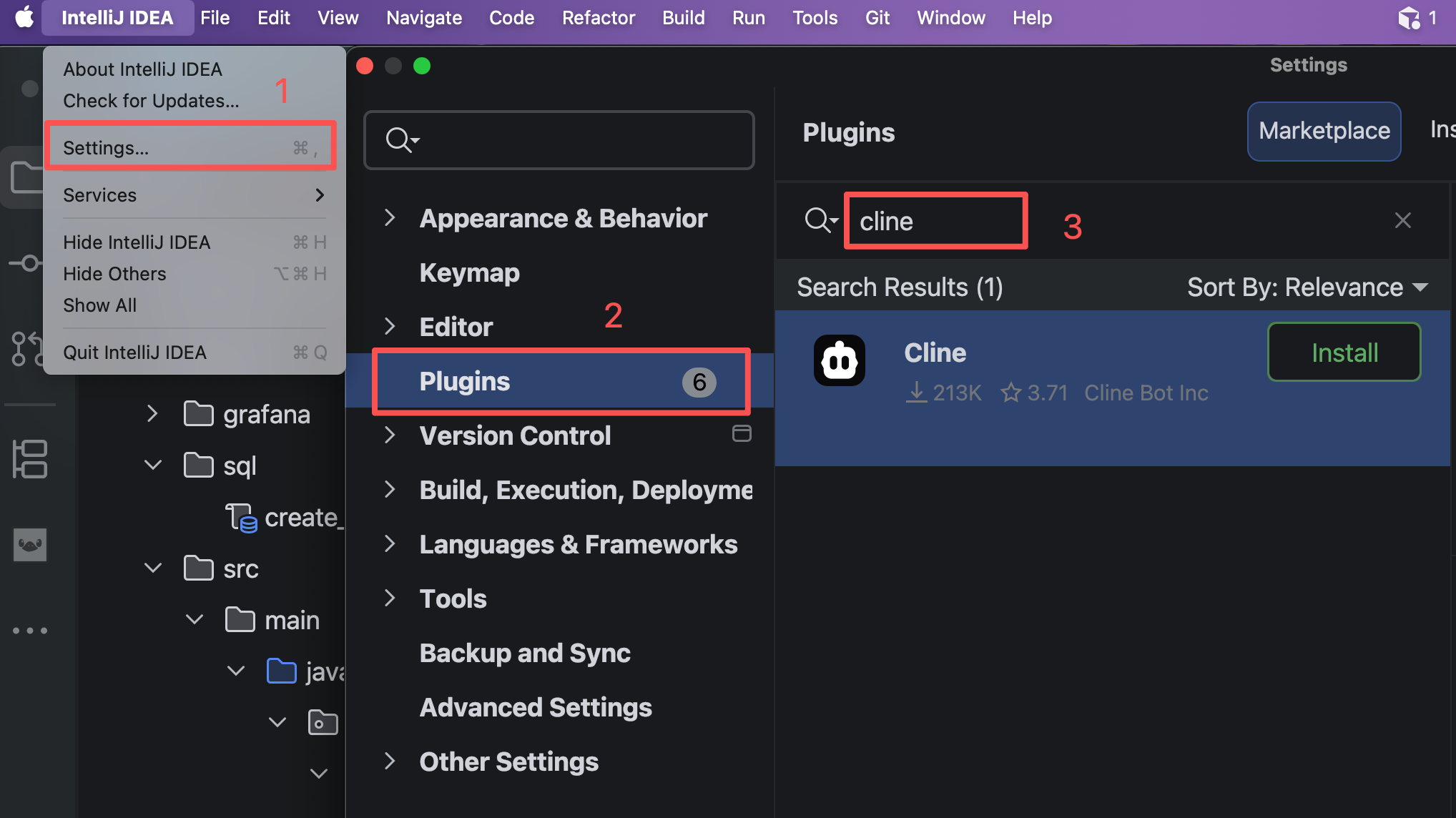Clear the plugin search with X icon

click(x=1402, y=220)
